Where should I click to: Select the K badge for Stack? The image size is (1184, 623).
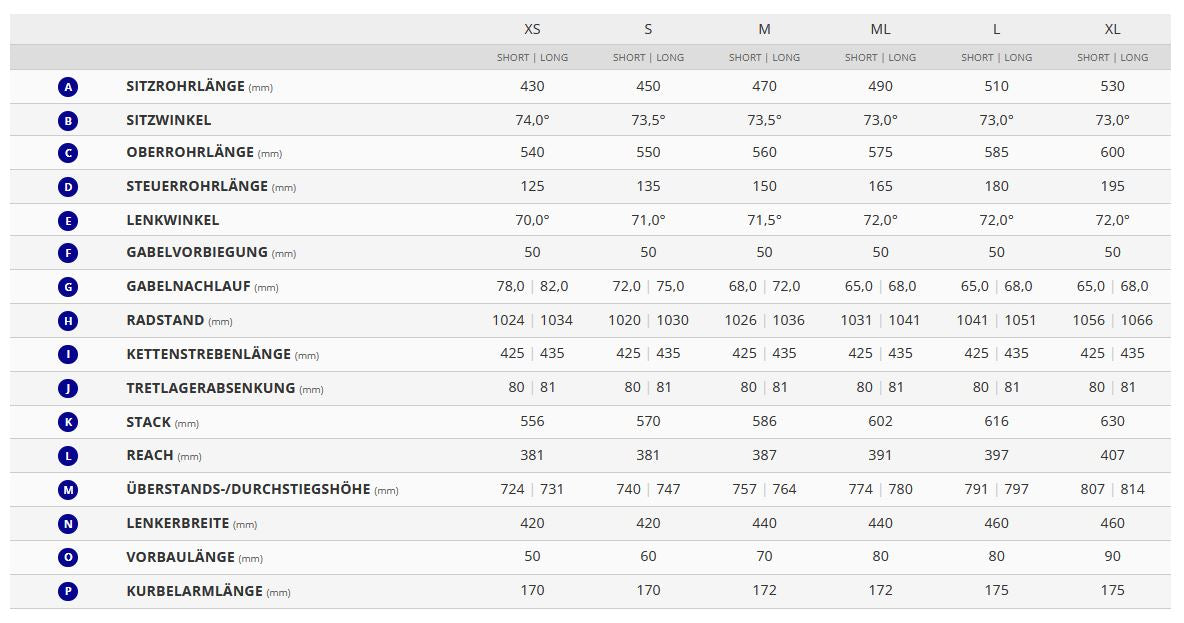click(68, 422)
